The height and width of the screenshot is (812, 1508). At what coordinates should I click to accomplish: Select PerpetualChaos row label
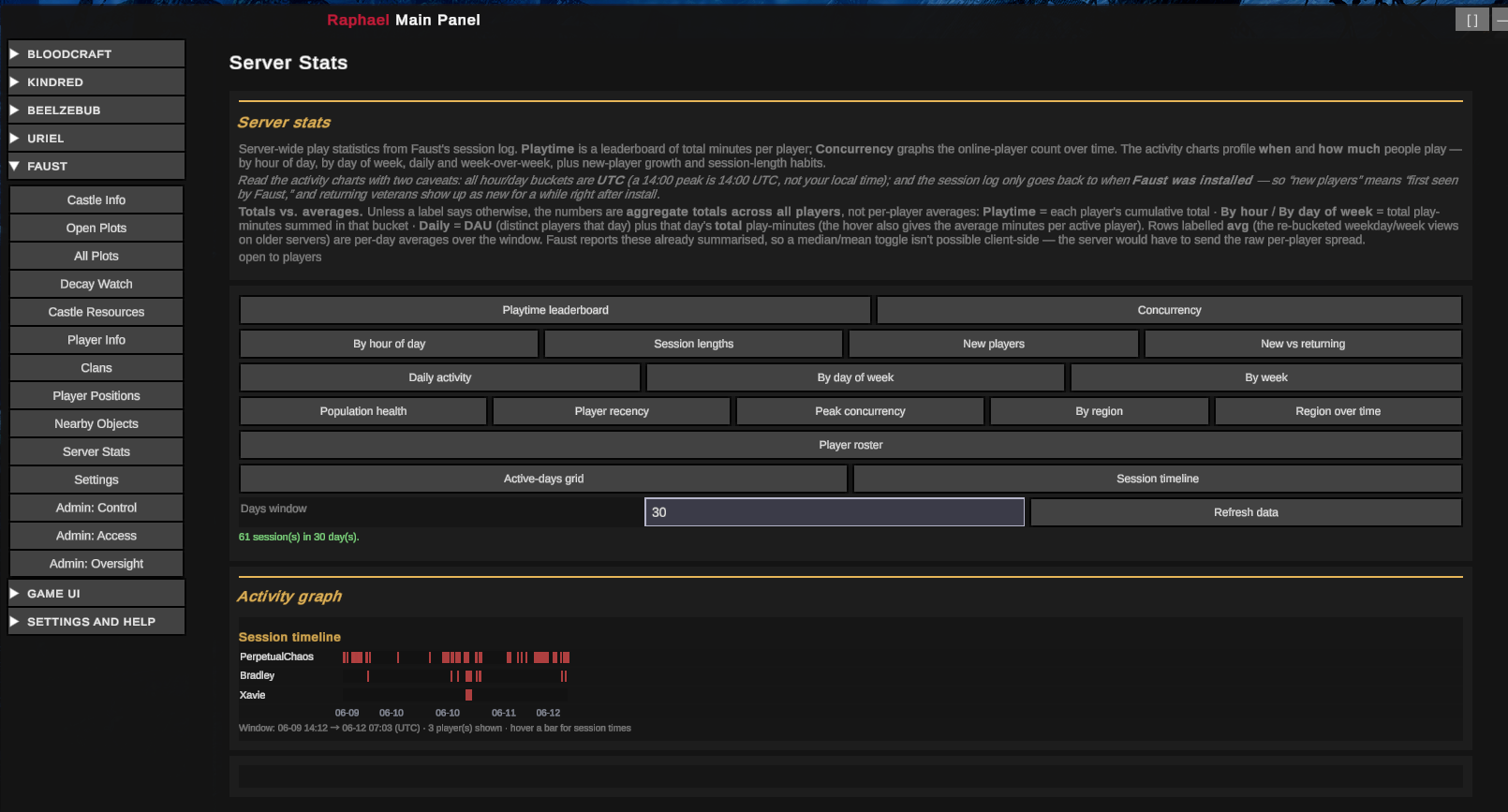click(276, 657)
